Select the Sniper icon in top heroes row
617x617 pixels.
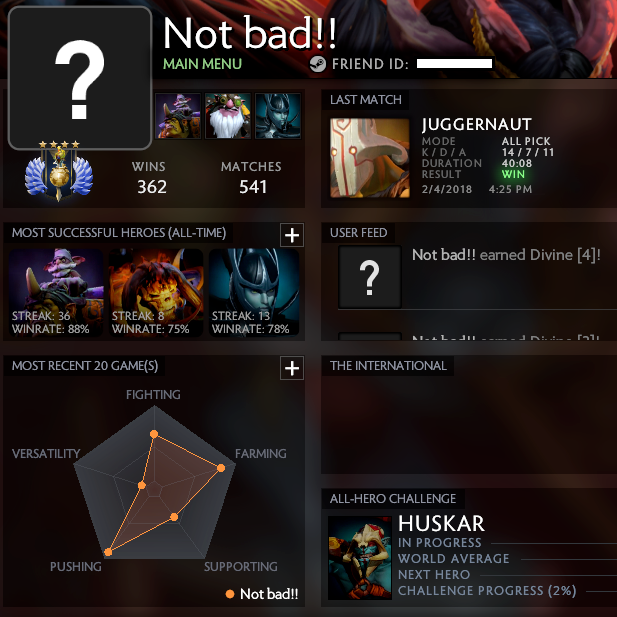click(228, 116)
